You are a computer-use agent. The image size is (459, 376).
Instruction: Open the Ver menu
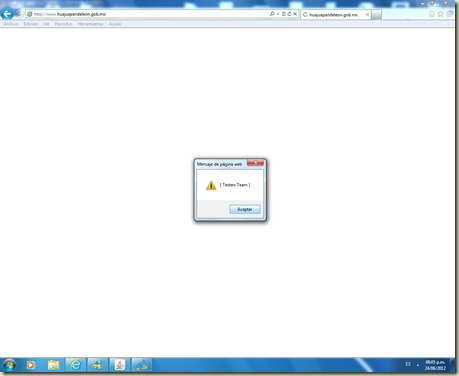[46, 24]
